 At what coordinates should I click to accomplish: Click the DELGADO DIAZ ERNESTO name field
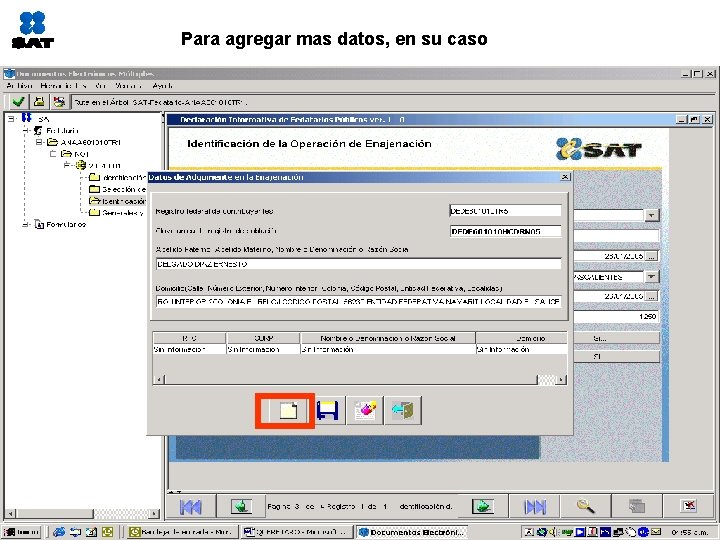(x=359, y=264)
